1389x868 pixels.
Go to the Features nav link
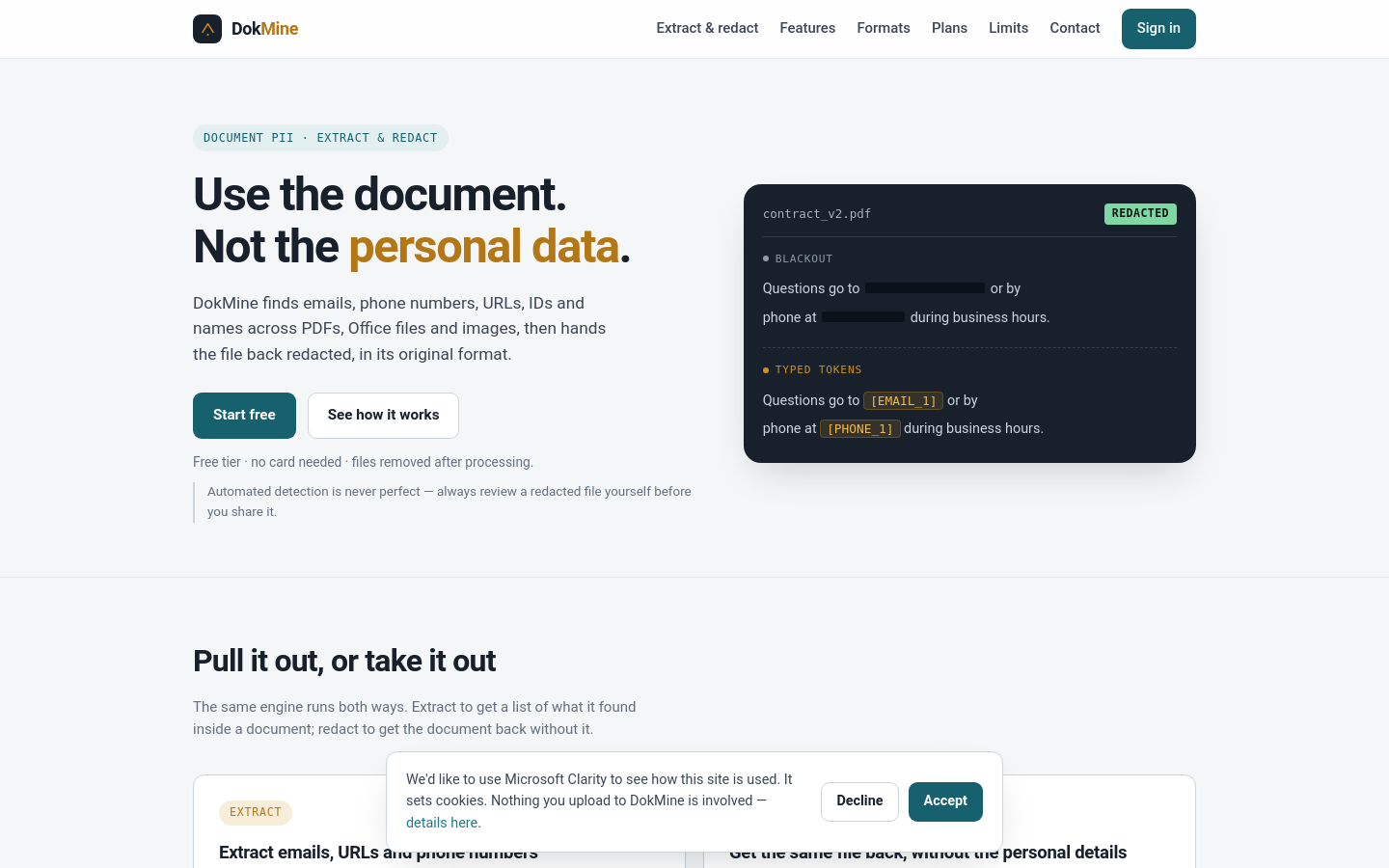(x=807, y=28)
